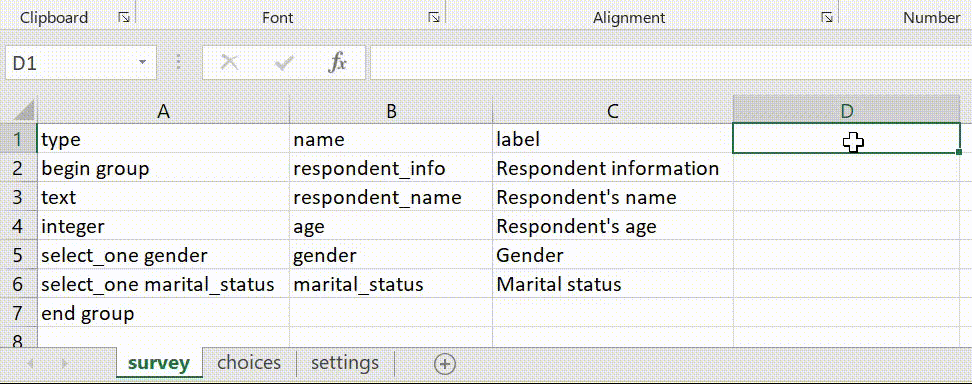Select column C header

(612, 111)
